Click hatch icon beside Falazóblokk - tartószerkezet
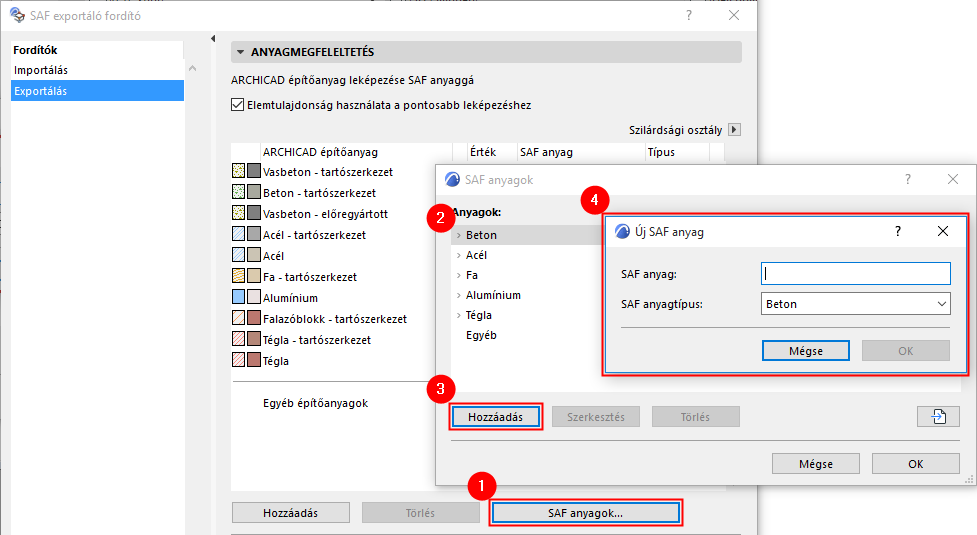 [x=238, y=318]
